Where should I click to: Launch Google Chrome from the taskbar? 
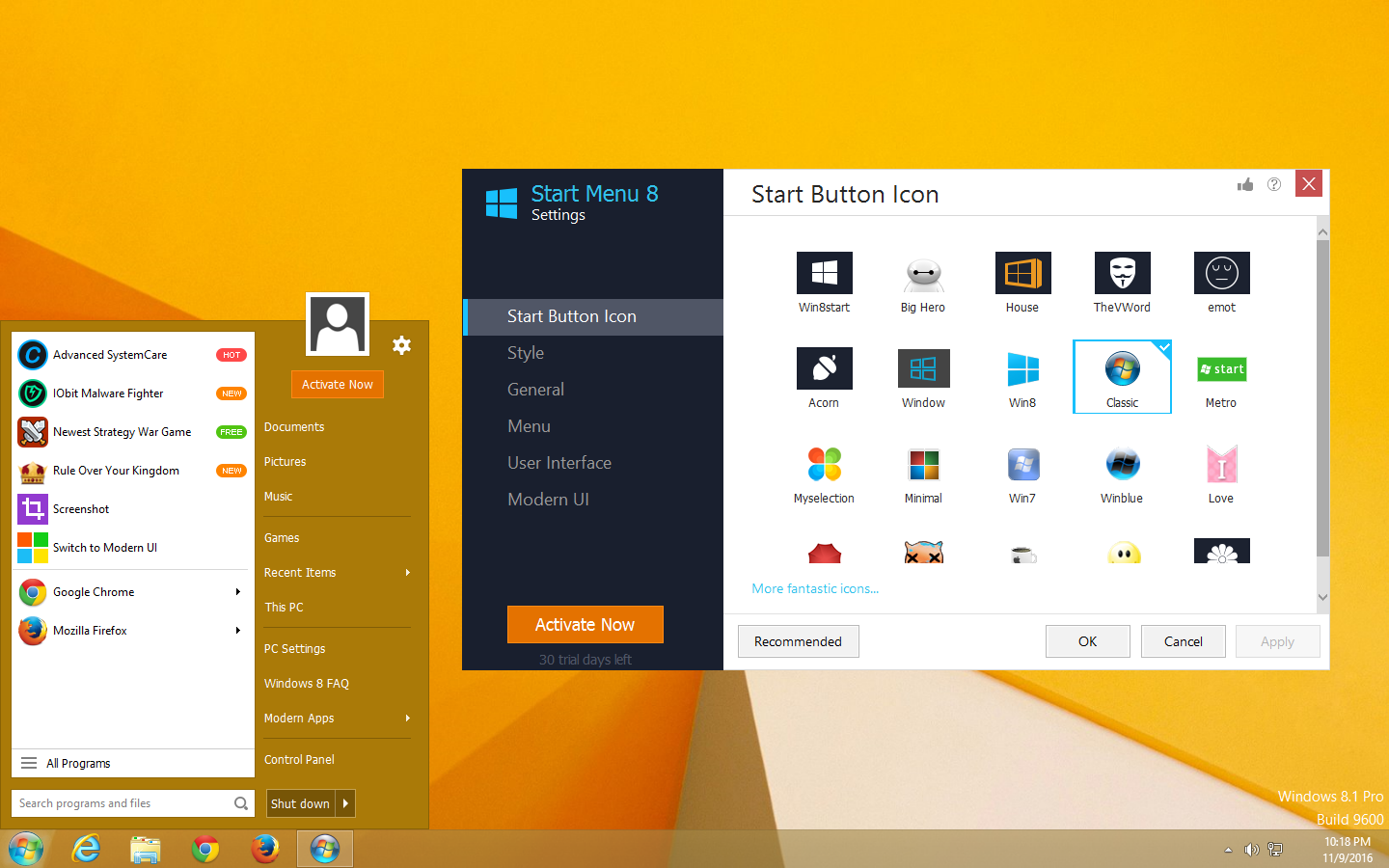205,849
